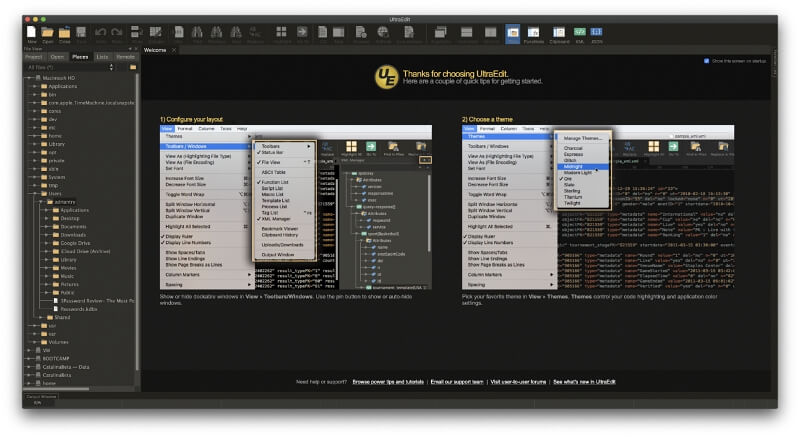Click the Choose a theme screenshot
This screenshot has height=438, width=800.
coord(598,207)
